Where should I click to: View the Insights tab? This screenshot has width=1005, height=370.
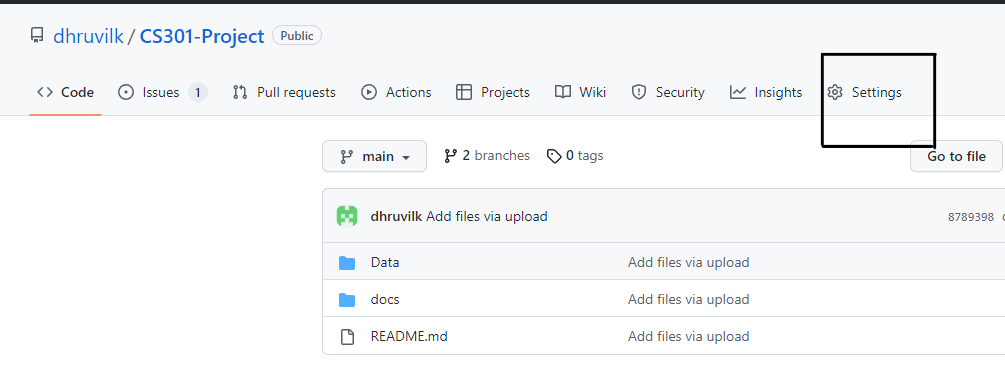(x=766, y=92)
